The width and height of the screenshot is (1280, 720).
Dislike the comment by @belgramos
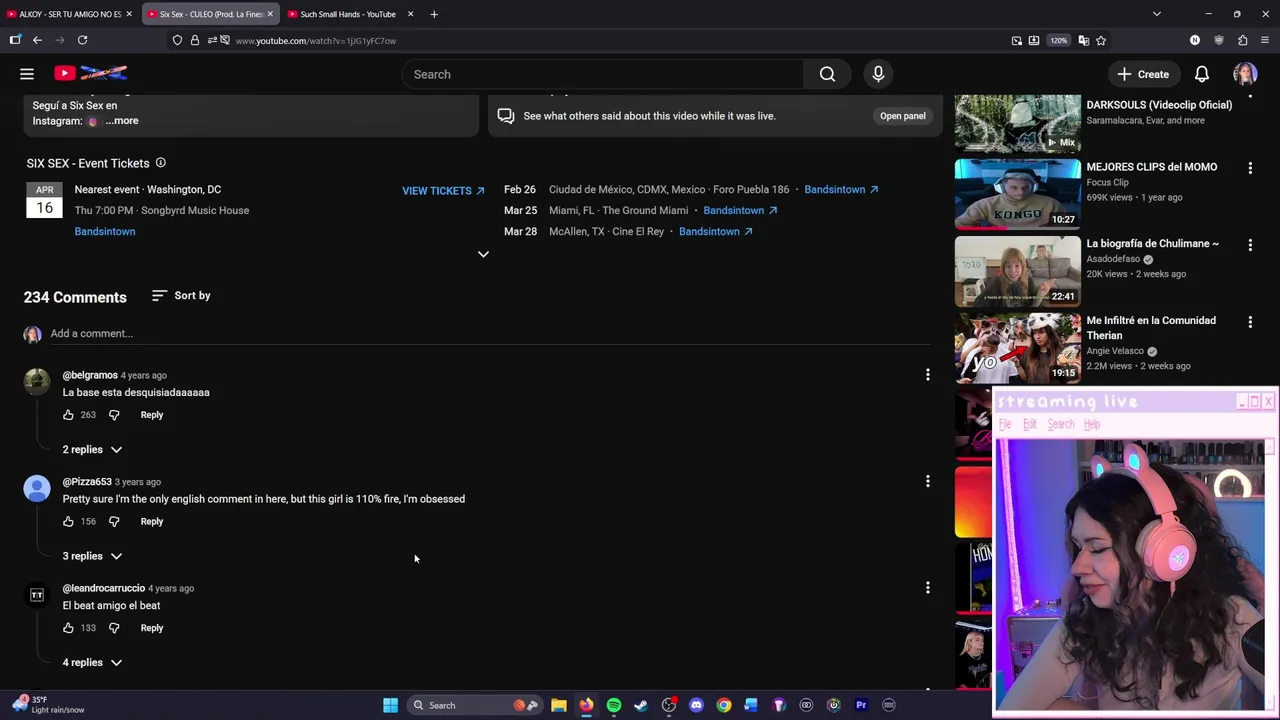point(114,415)
